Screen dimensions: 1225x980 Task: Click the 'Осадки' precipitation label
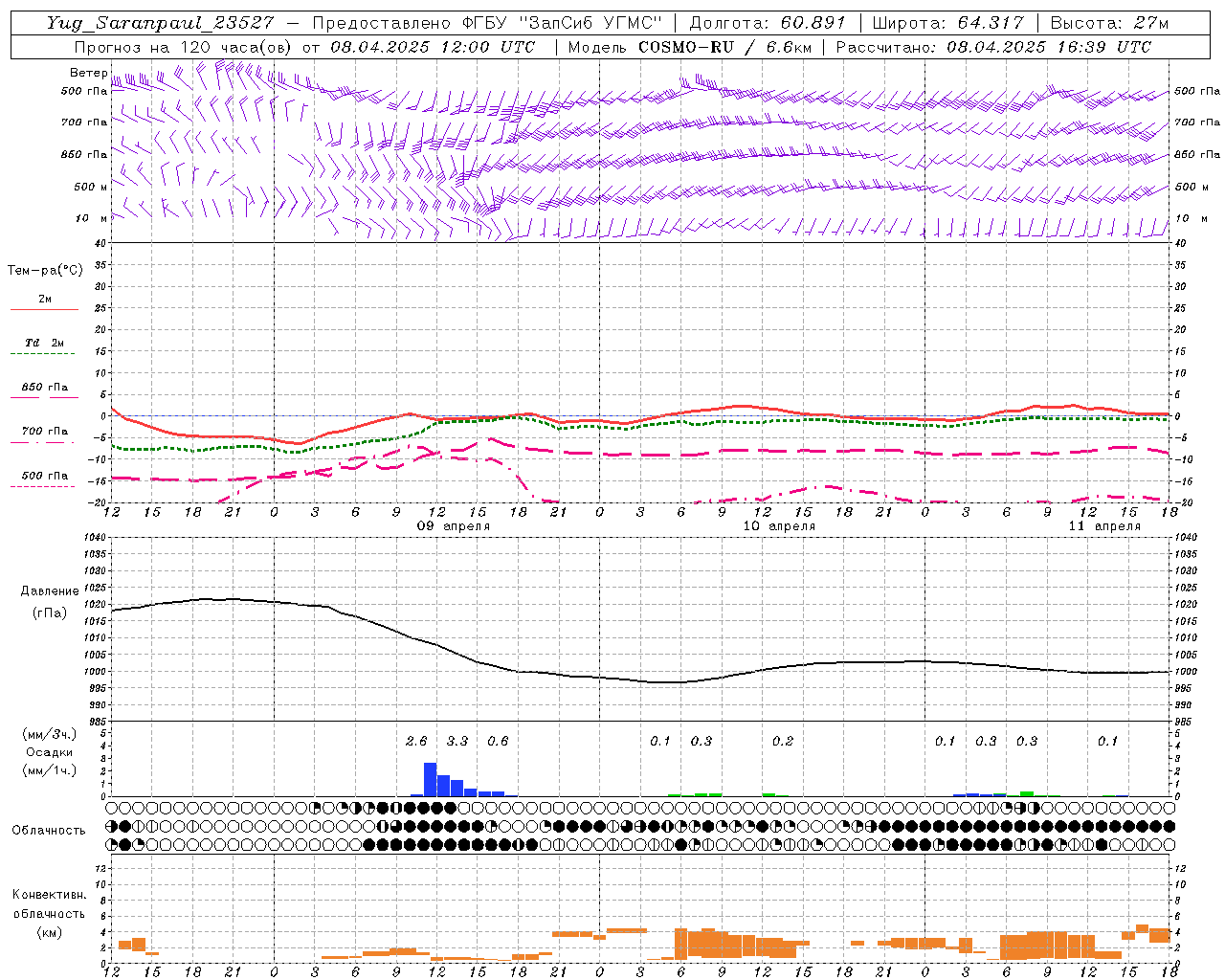pos(49,752)
